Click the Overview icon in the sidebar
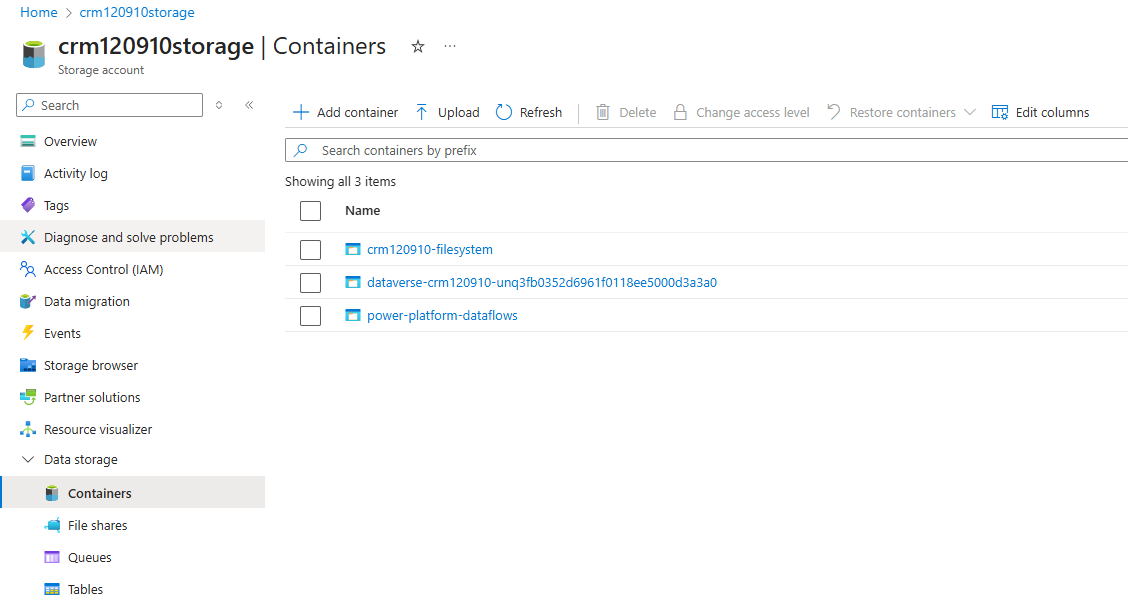The image size is (1128, 604). pyautogui.click(x=28, y=142)
